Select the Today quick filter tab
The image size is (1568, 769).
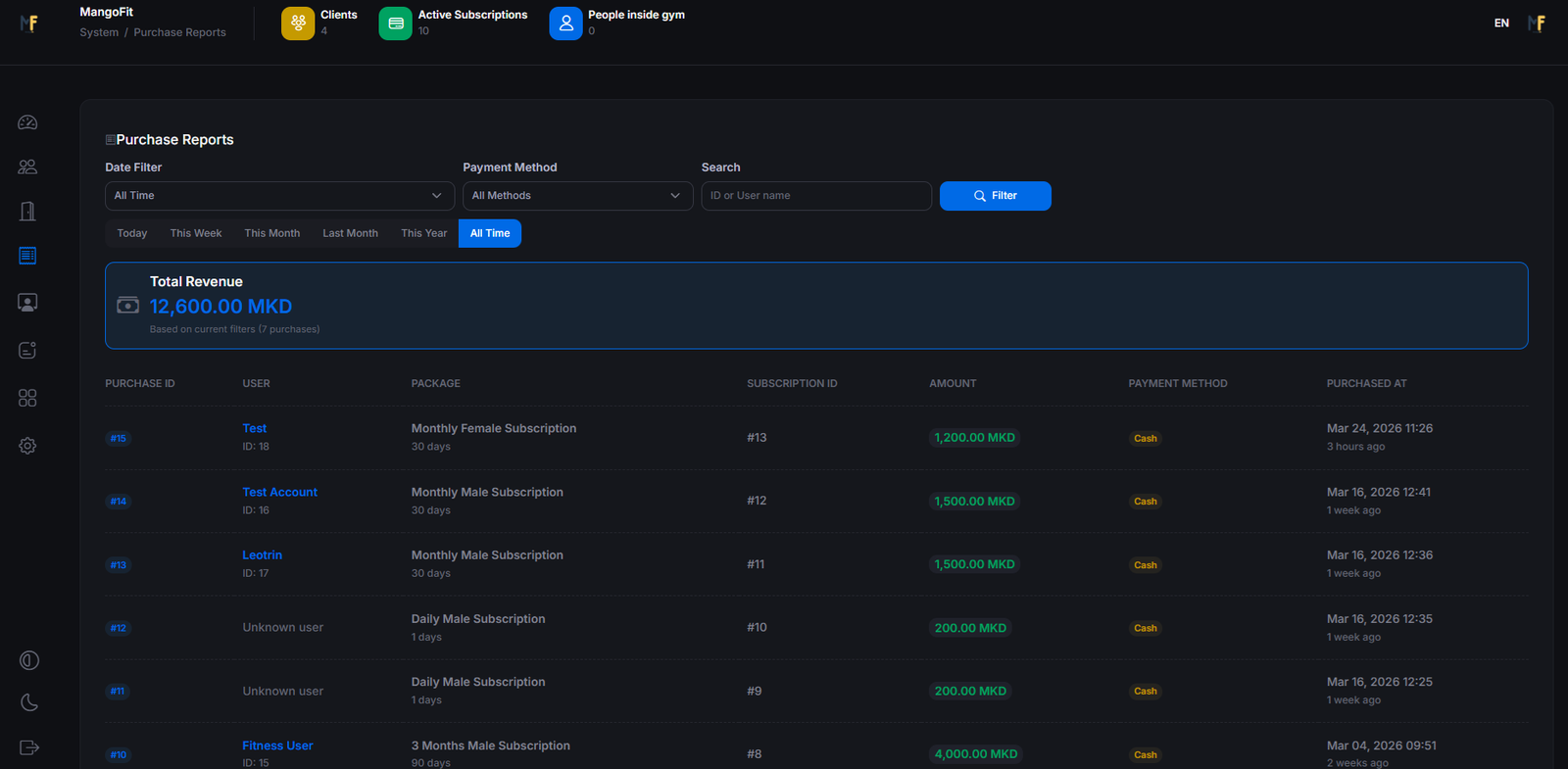(x=132, y=233)
